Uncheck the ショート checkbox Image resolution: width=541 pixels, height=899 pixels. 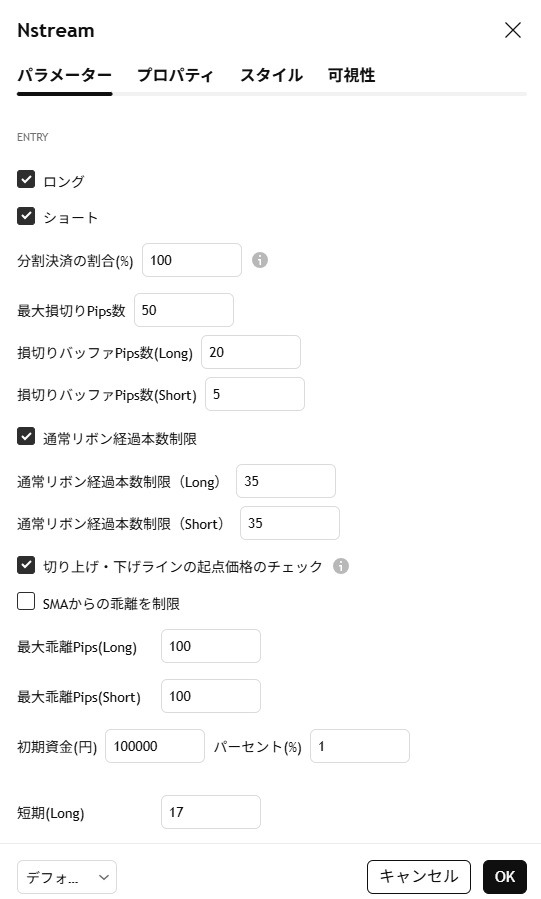26,216
